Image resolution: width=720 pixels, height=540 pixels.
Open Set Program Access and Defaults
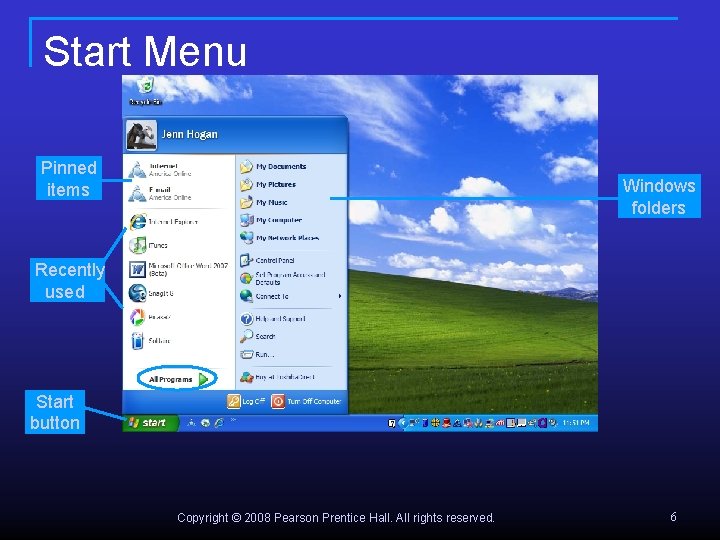(291, 278)
